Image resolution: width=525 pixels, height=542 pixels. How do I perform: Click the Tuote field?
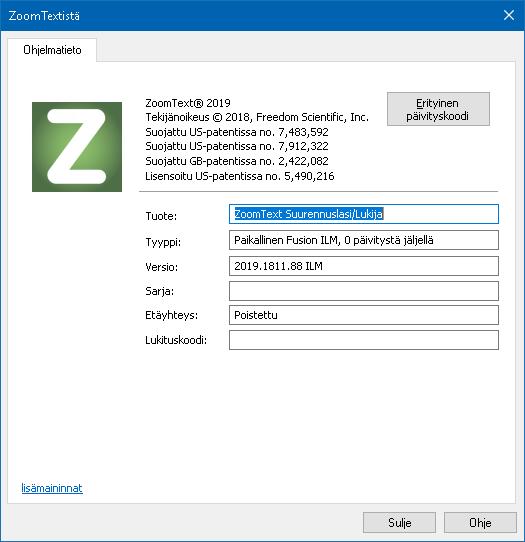tap(364, 214)
